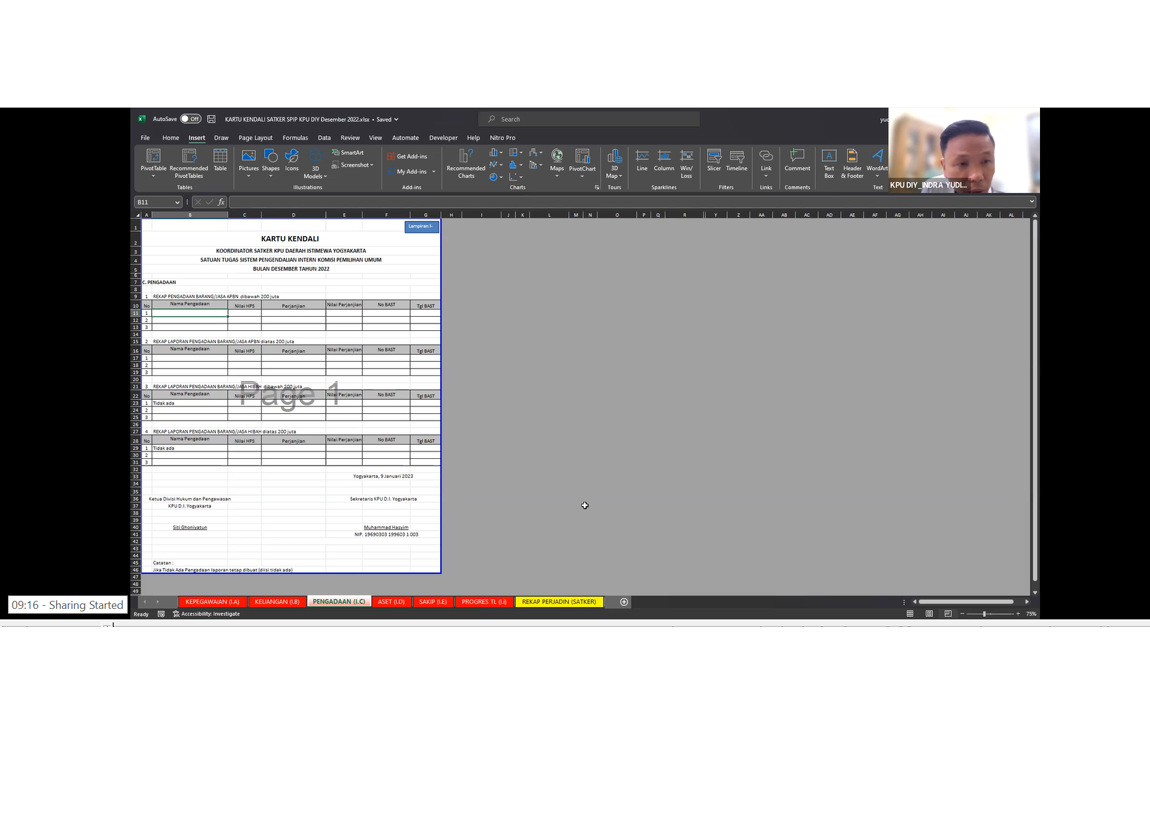Insert a Slicer filter
1150x817 pixels.
714,161
